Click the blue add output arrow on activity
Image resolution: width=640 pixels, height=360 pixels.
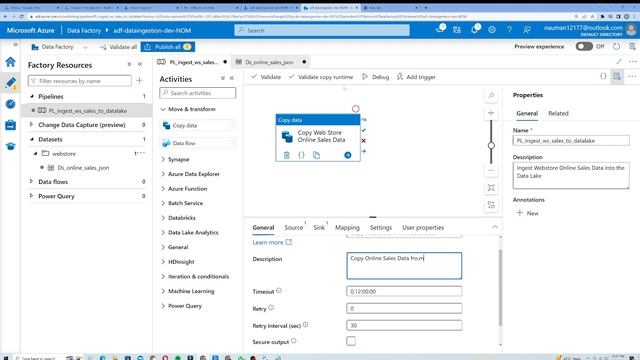[348, 155]
